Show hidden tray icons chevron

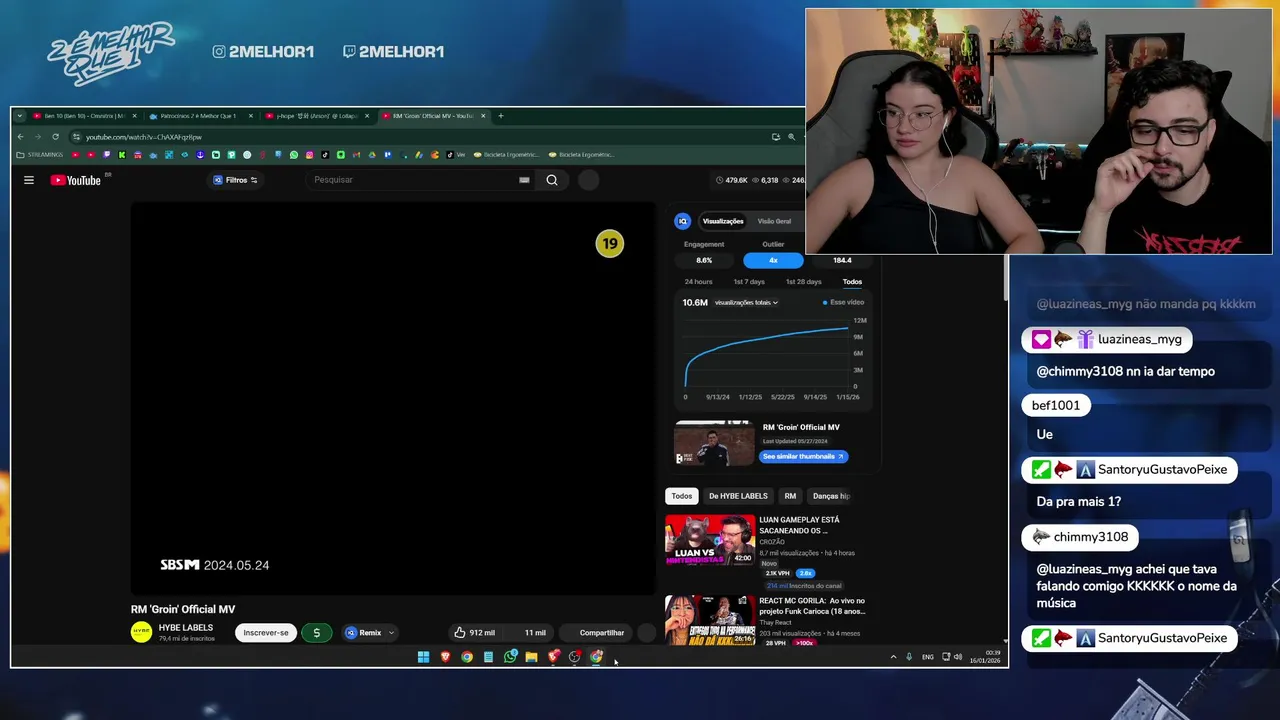pyautogui.click(x=893, y=657)
